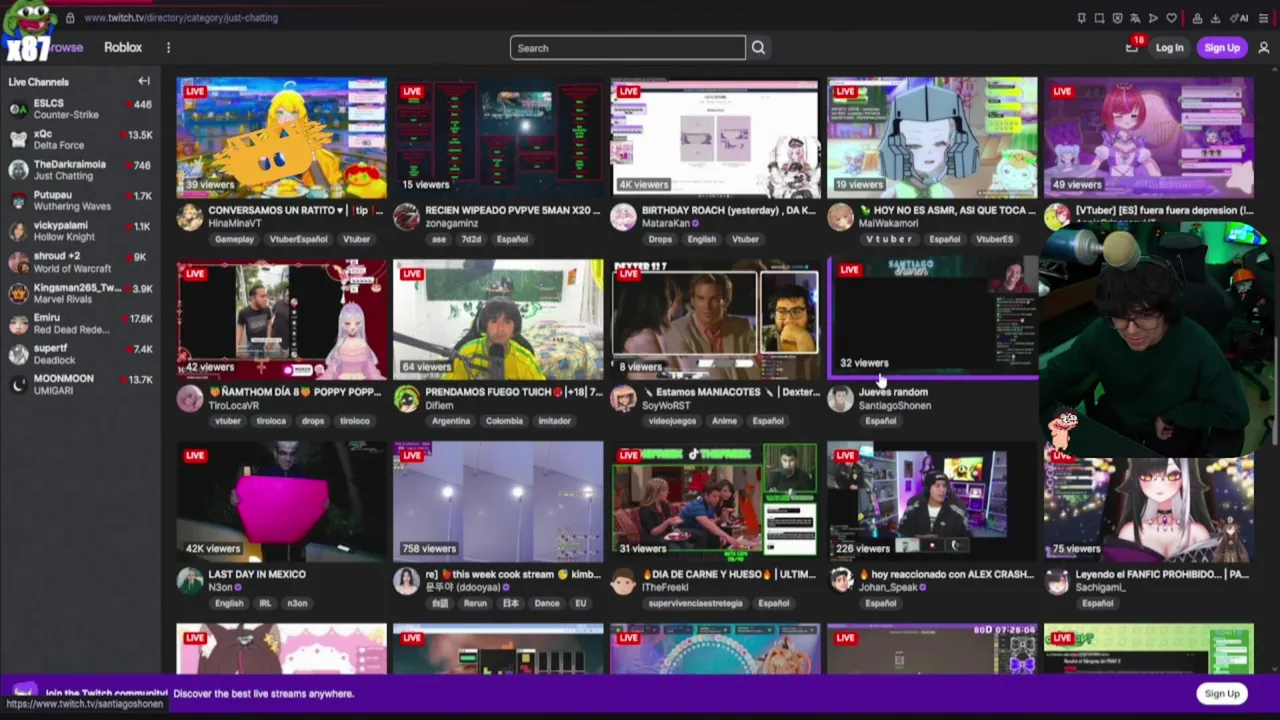Open supertf Deadlock channel
Viewport: 1280px width, 720px height.
pos(80,354)
